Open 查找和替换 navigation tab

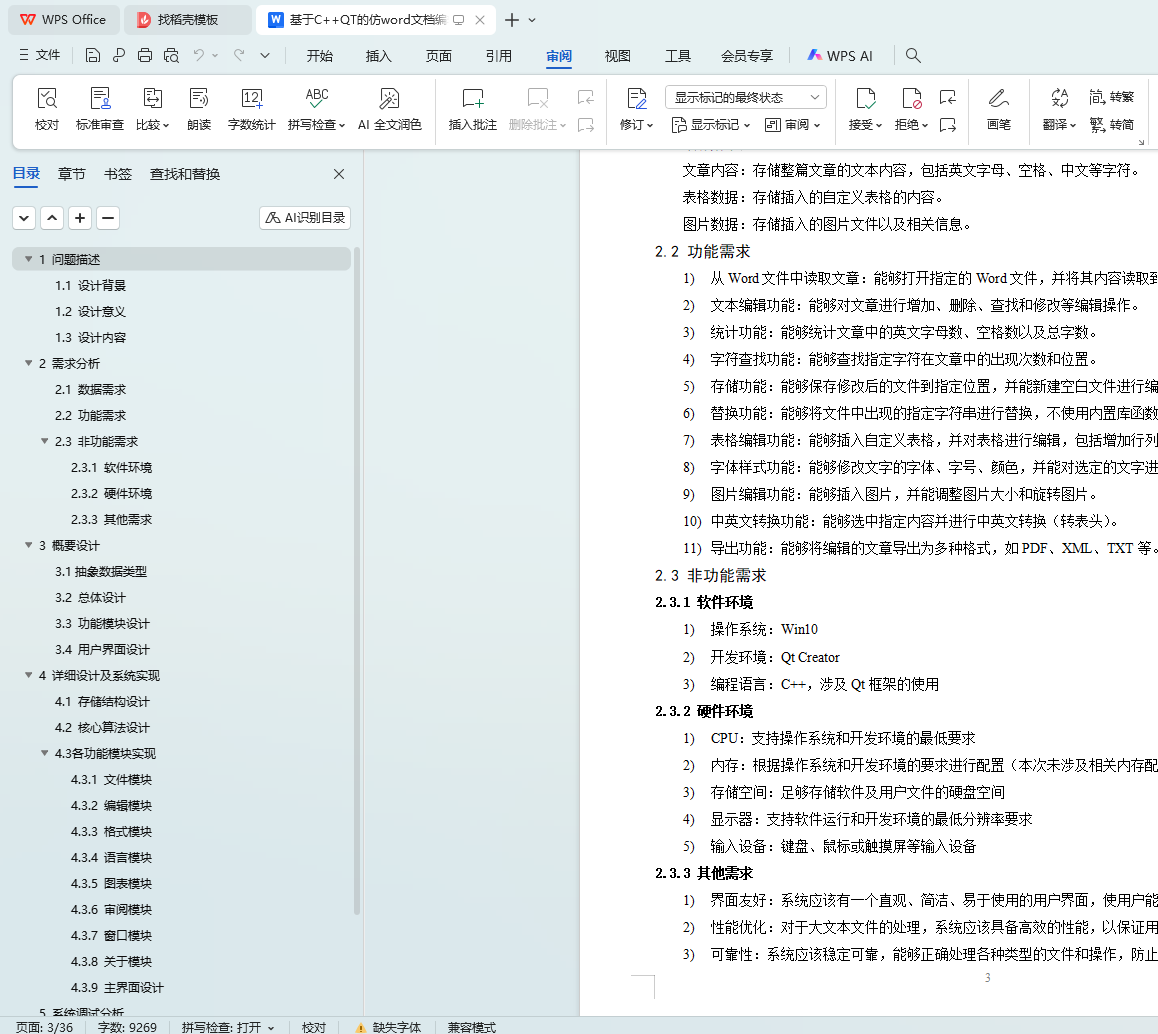click(x=185, y=174)
